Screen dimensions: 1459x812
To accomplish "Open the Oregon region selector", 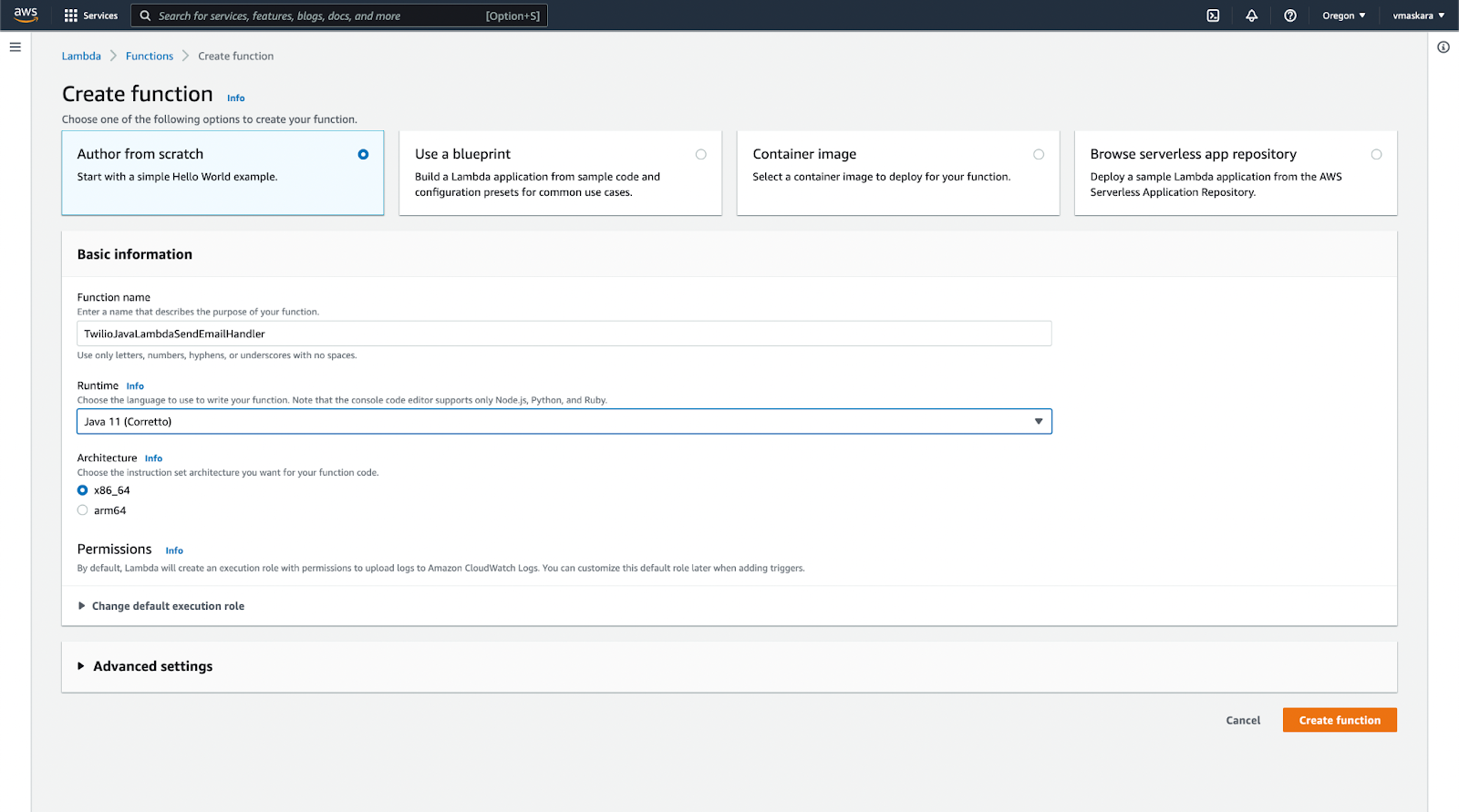I will pyautogui.click(x=1344, y=15).
